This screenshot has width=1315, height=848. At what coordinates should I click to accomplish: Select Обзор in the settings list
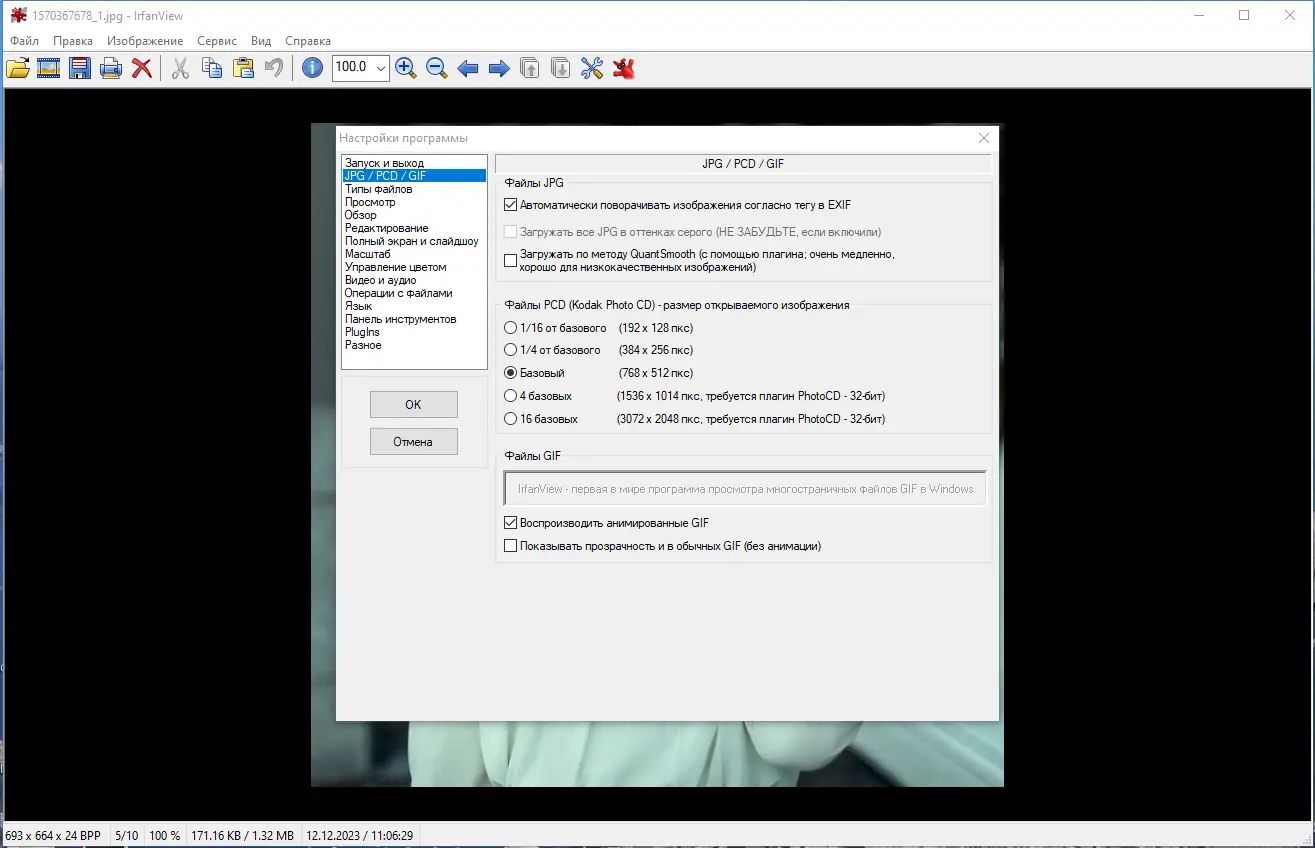pyautogui.click(x=414, y=215)
